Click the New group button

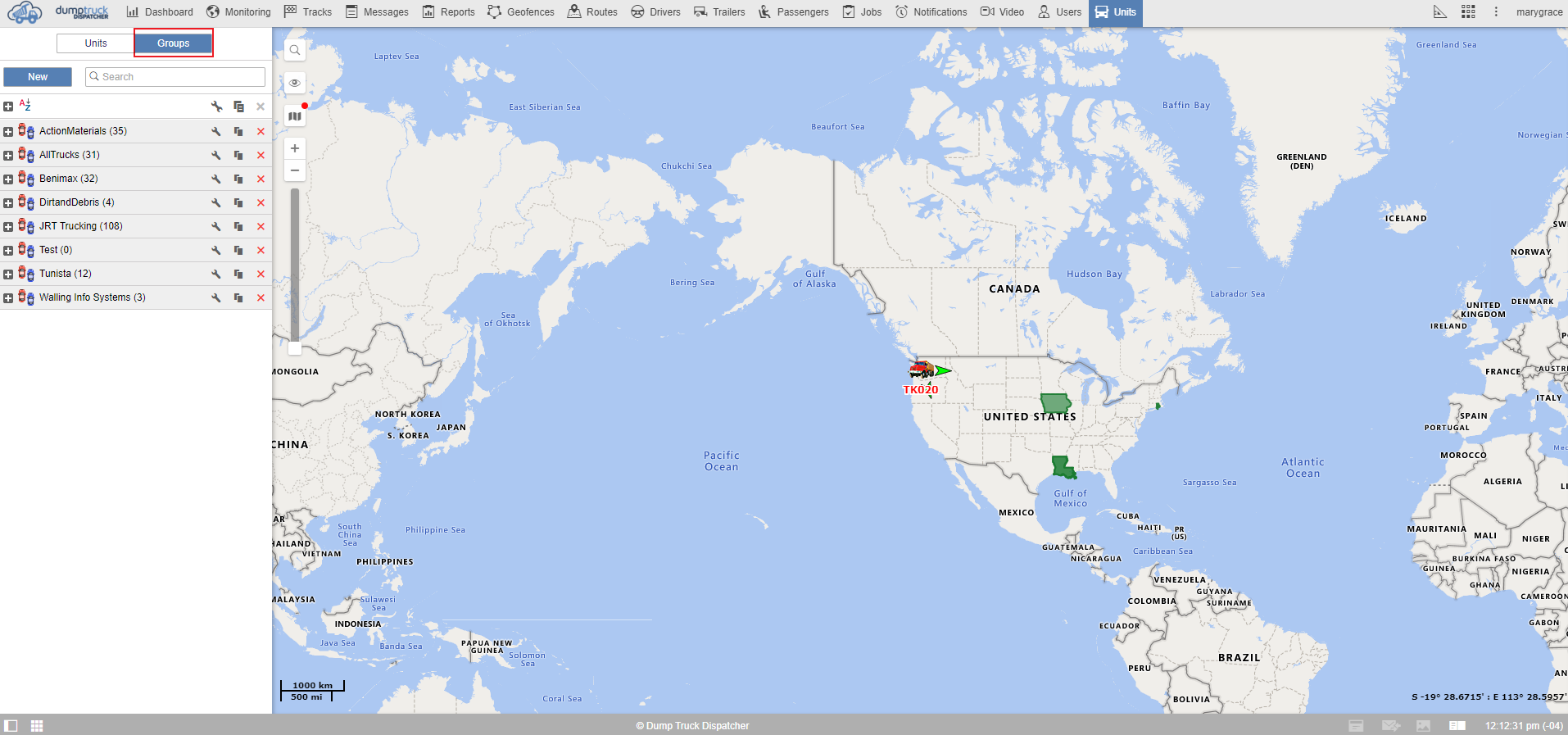[38, 77]
